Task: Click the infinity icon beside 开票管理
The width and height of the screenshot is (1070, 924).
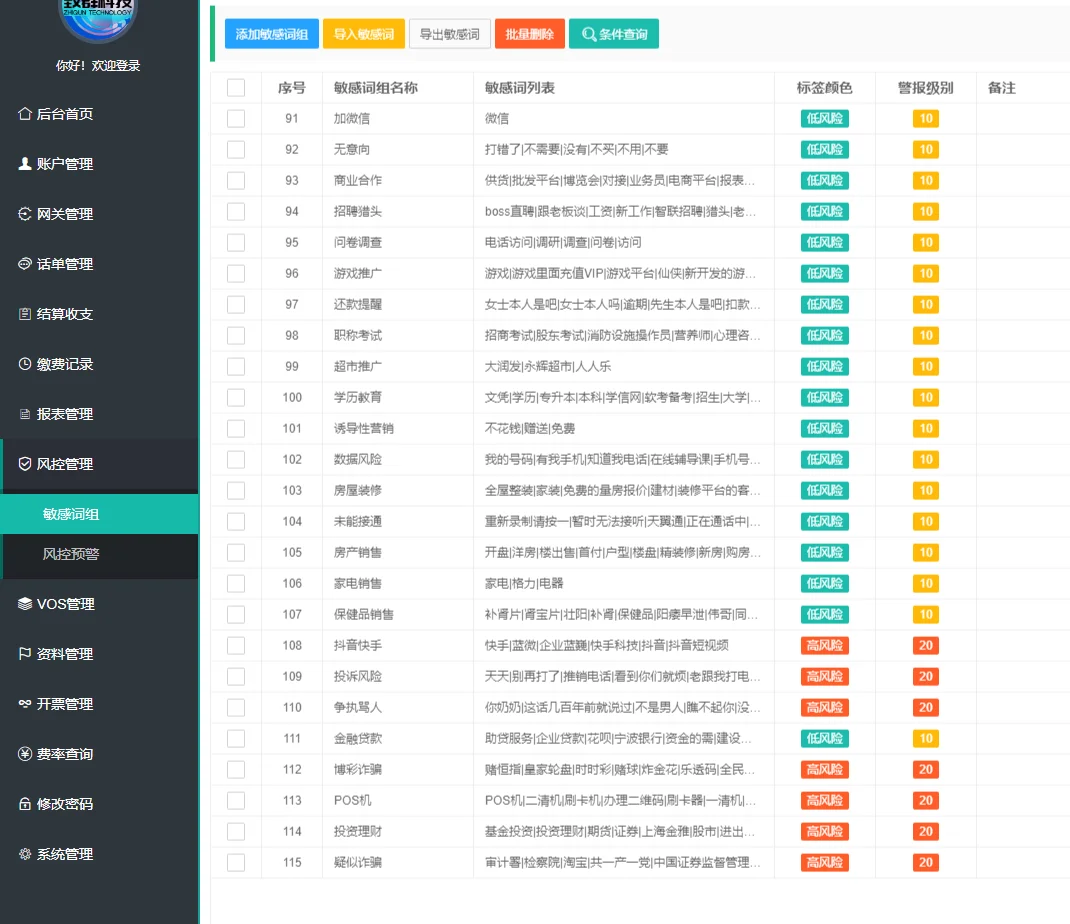Action: [x=25, y=704]
